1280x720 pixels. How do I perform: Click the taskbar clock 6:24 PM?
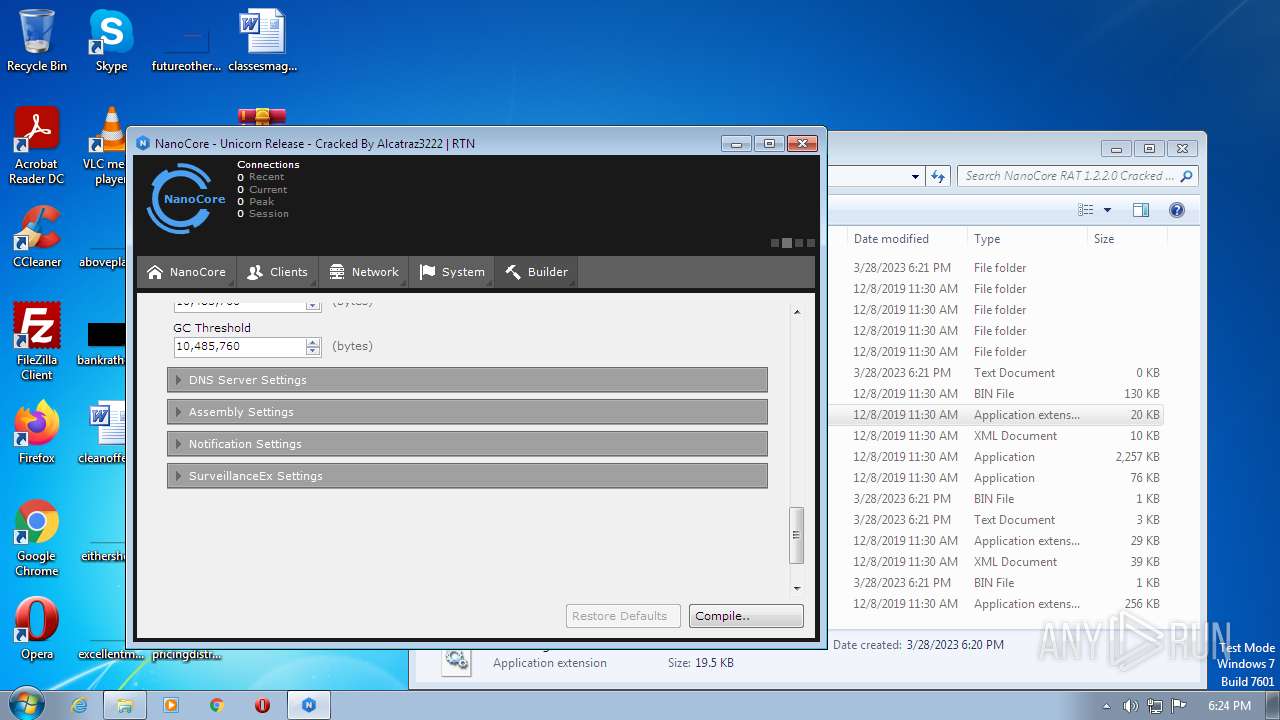click(1229, 705)
